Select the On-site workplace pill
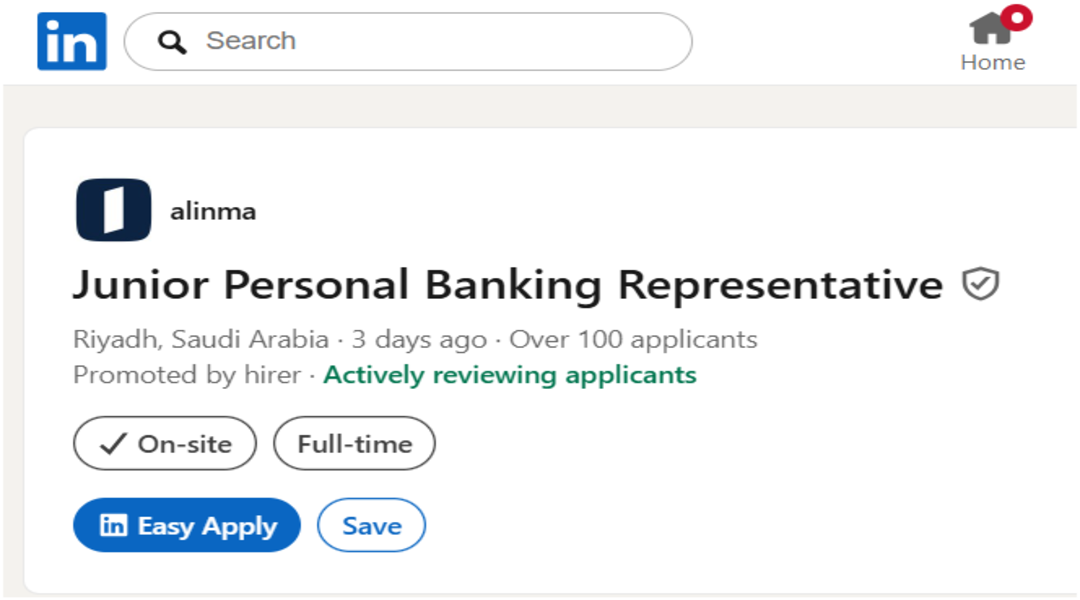 click(x=165, y=444)
